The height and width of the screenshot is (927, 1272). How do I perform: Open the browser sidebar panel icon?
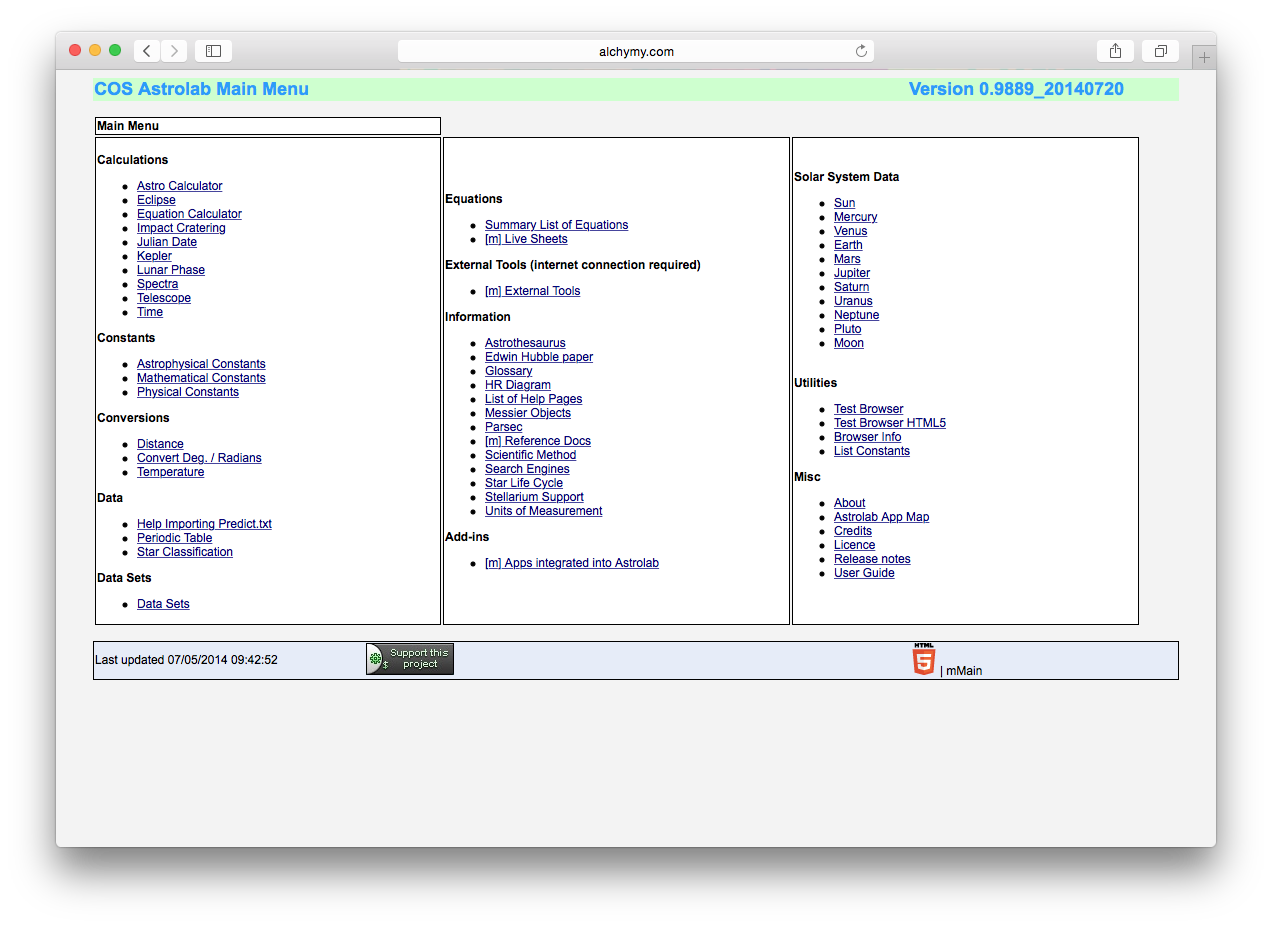tap(212, 50)
